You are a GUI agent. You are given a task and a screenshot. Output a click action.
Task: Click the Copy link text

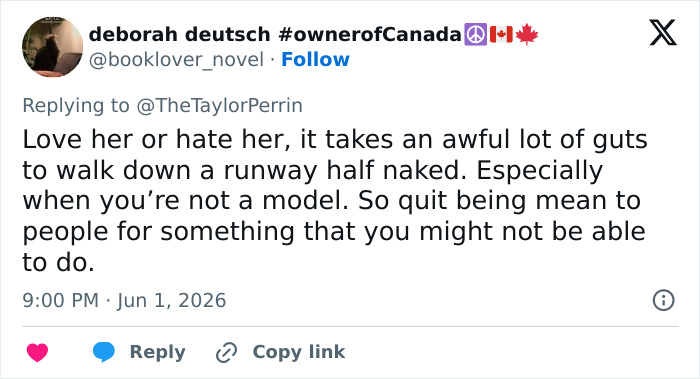pyautogui.click(x=299, y=352)
